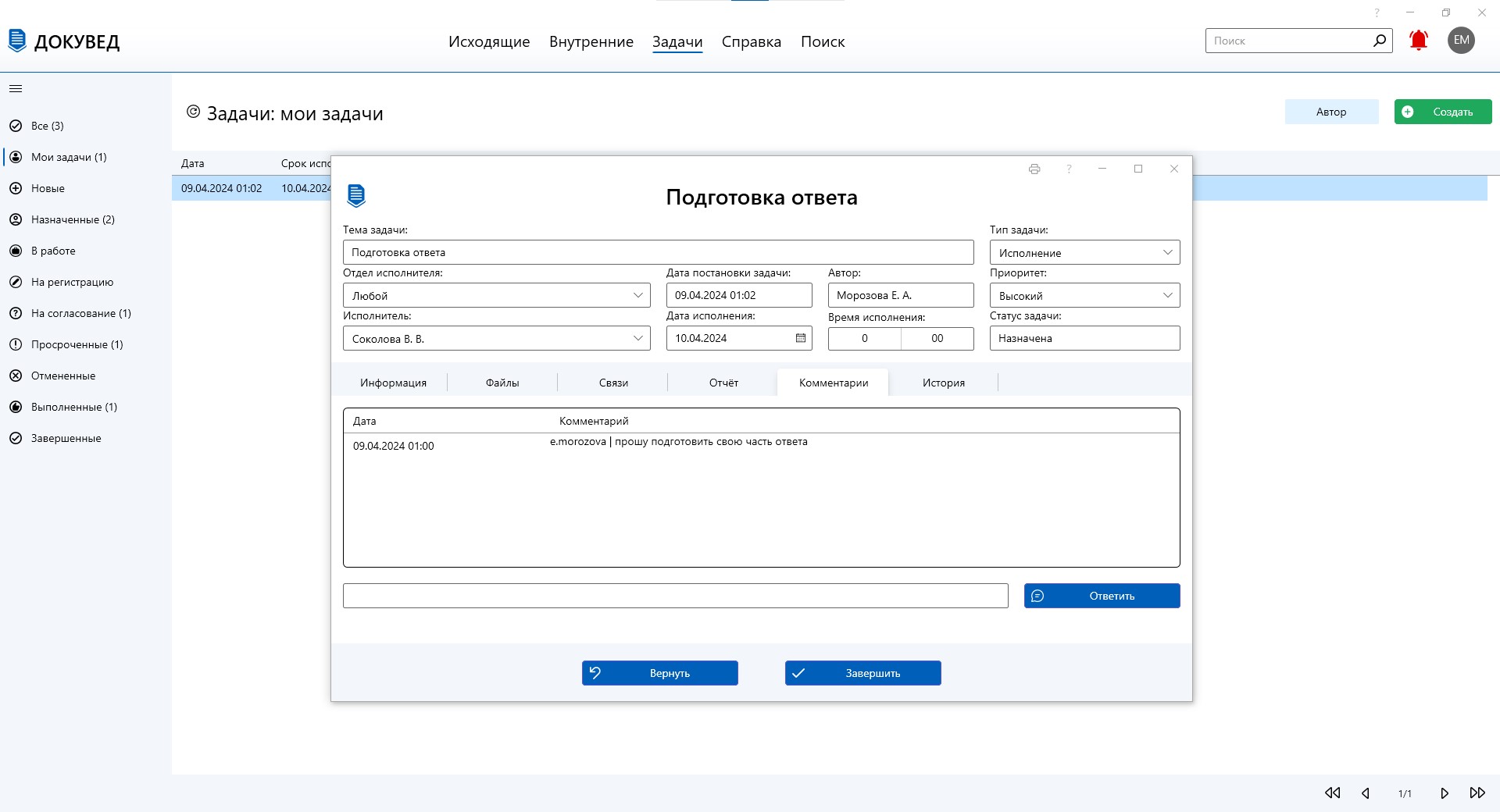1500x812 pixels.
Task: Switch to the Информация tab
Action: [x=393, y=383]
